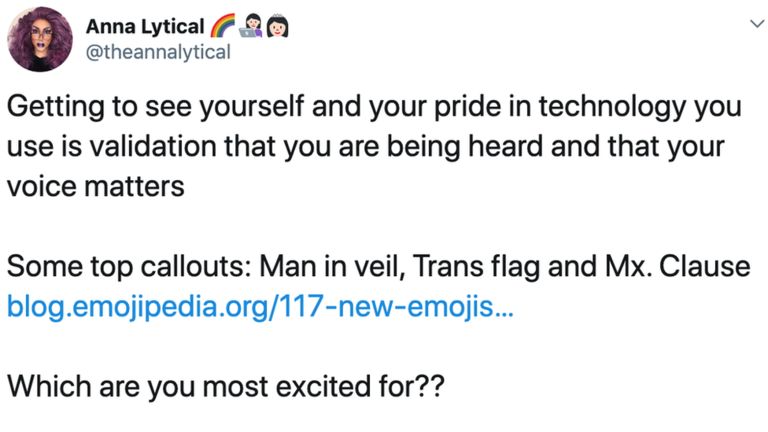Open the tweet options chevron menu
768x432 pixels.
click(742, 28)
